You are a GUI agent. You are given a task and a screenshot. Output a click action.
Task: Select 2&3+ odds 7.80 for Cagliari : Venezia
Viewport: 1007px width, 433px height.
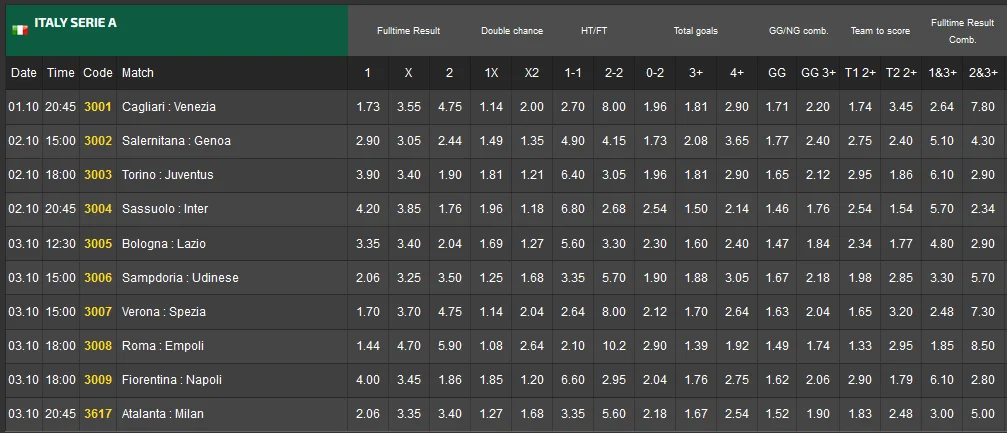982,106
